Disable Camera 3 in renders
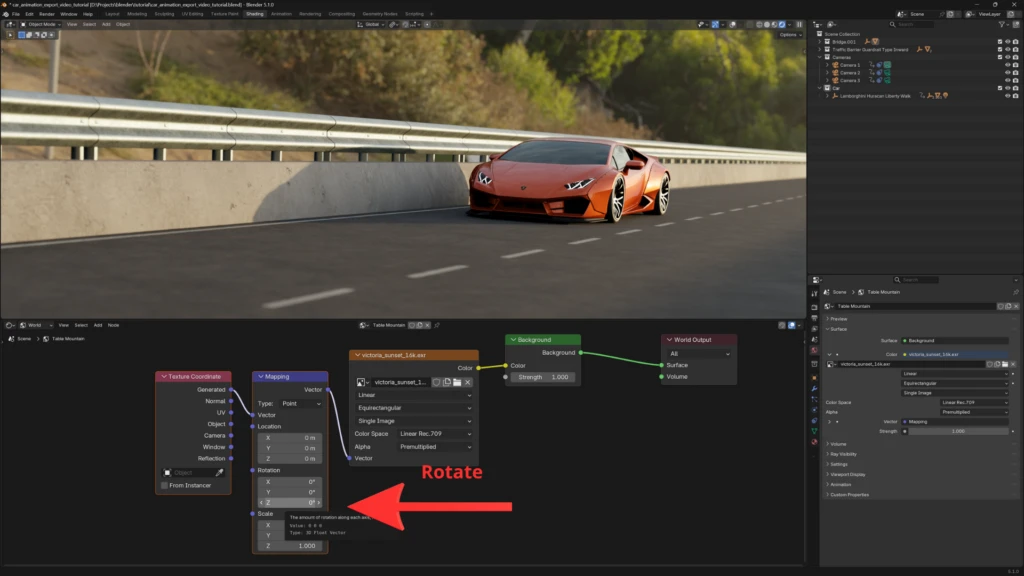 (1016, 80)
